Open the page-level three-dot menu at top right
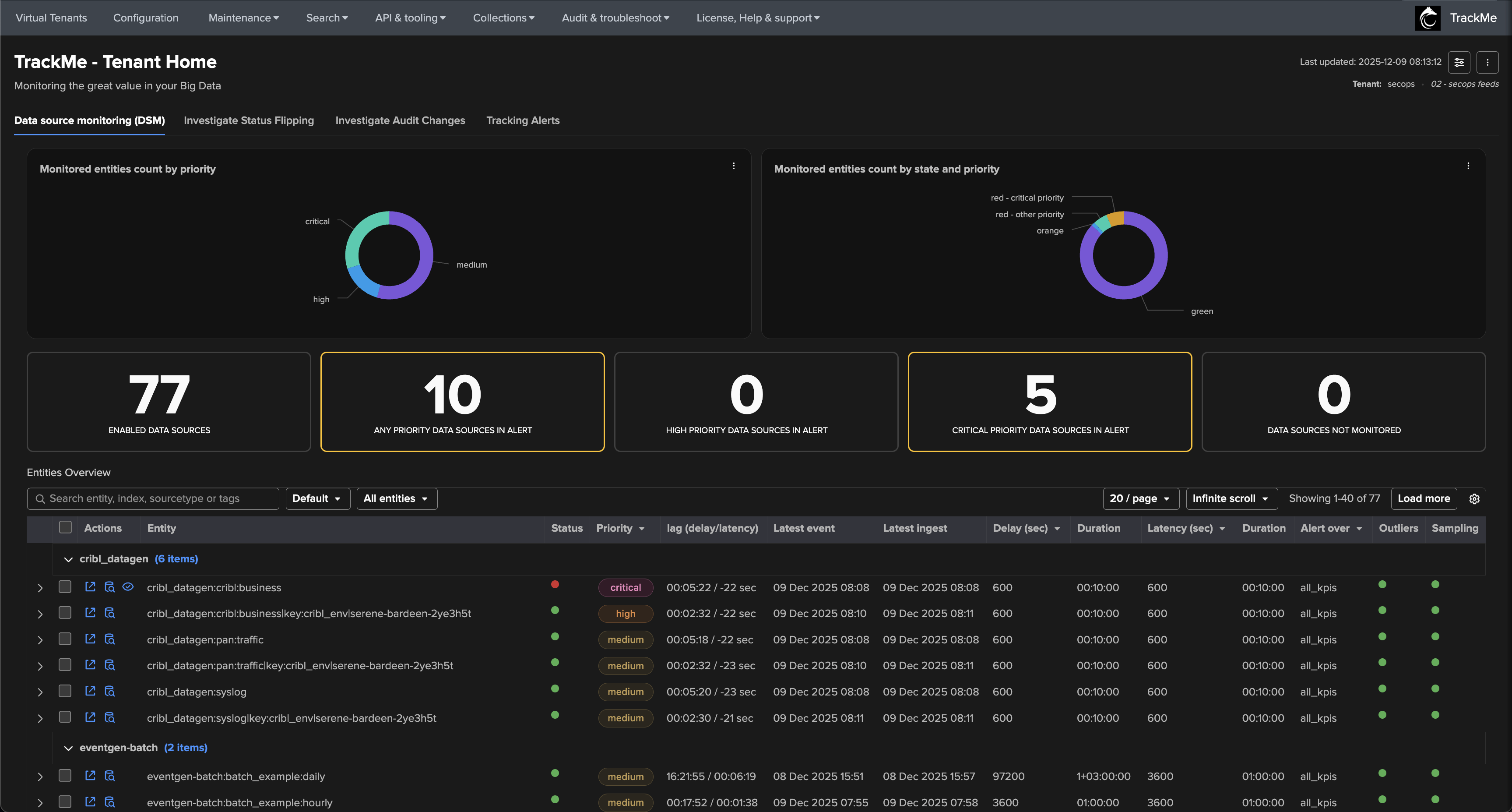1512x812 pixels. (x=1487, y=62)
